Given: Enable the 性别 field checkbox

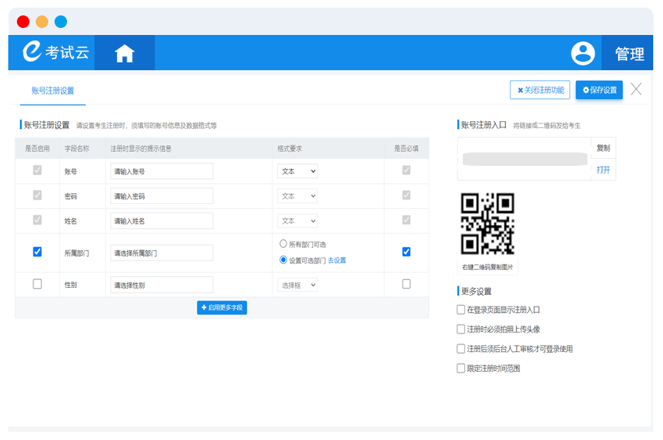Looking at the screenshot, I should 38,284.
